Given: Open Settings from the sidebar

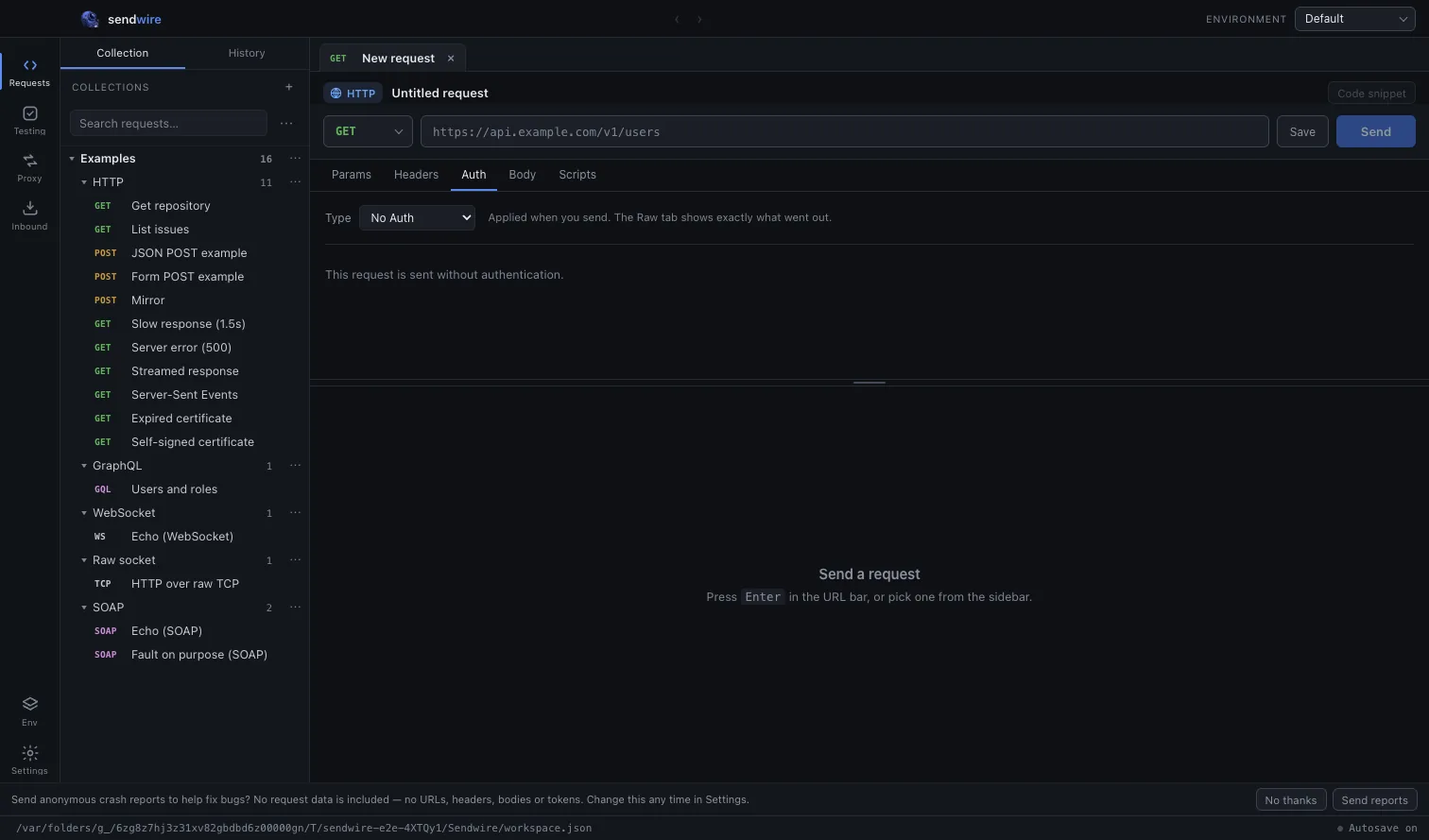Looking at the screenshot, I should click(29, 760).
